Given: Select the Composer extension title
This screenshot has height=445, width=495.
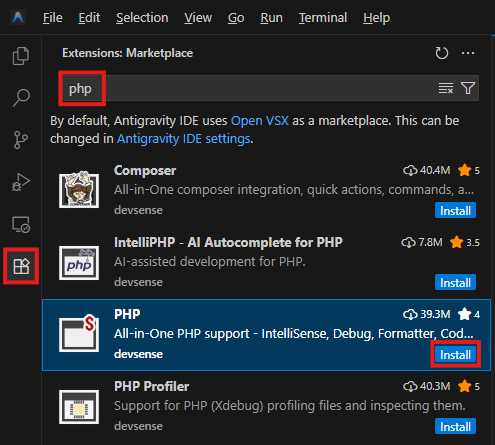Looking at the screenshot, I should point(145,170).
